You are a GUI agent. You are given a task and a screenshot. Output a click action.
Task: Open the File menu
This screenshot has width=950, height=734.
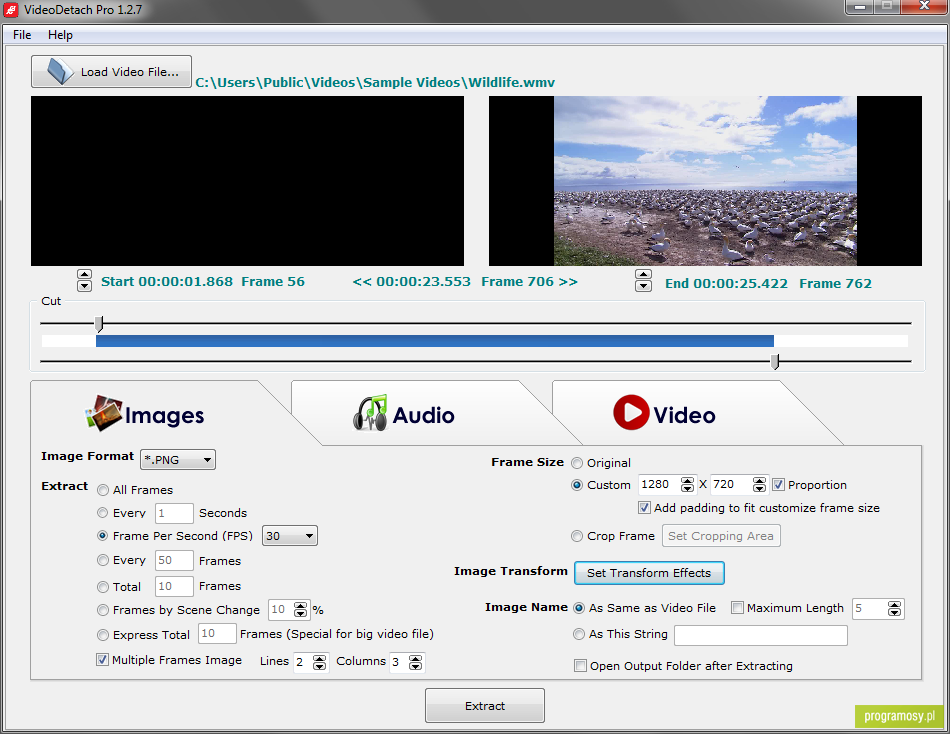tap(22, 35)
